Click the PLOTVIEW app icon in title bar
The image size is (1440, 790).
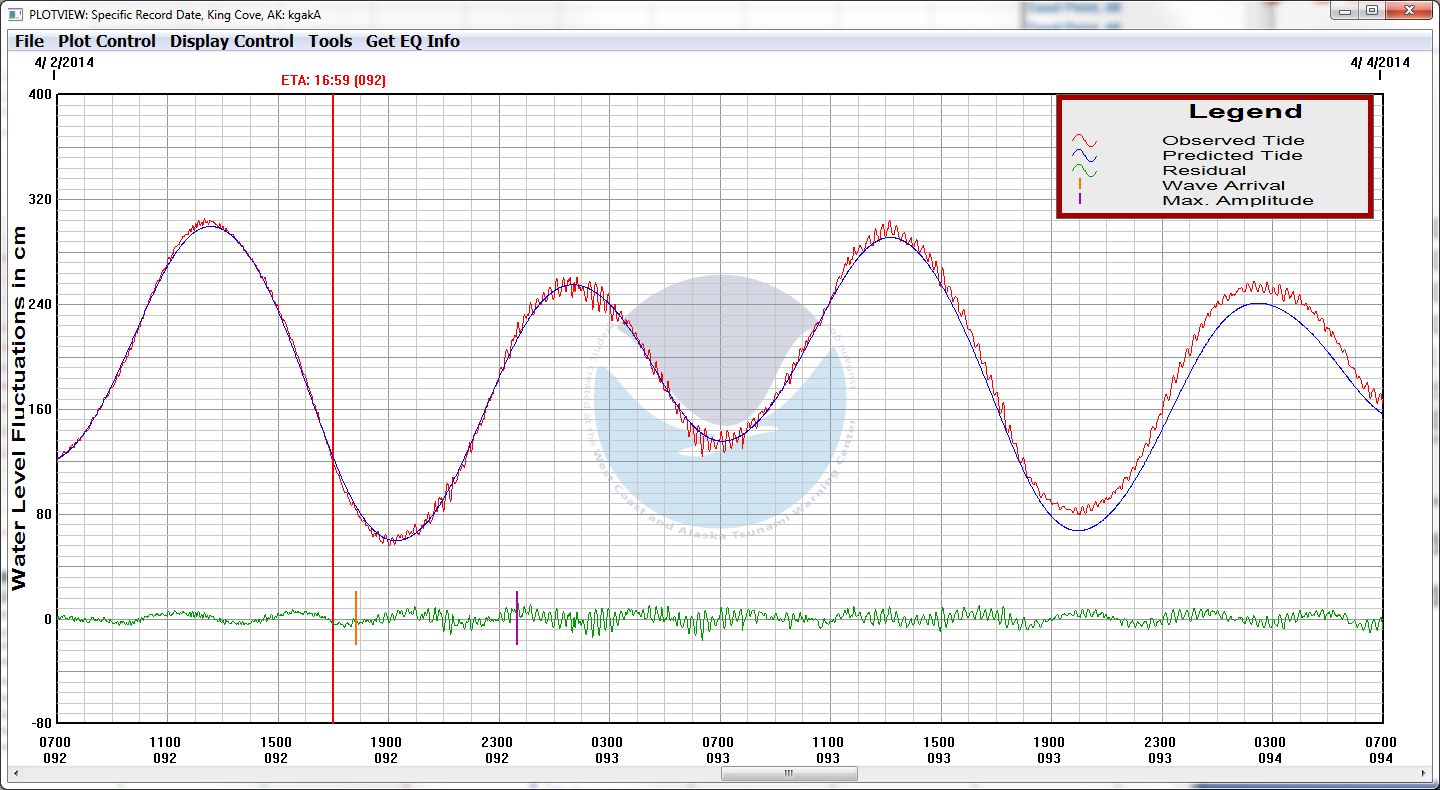point(14,14)
